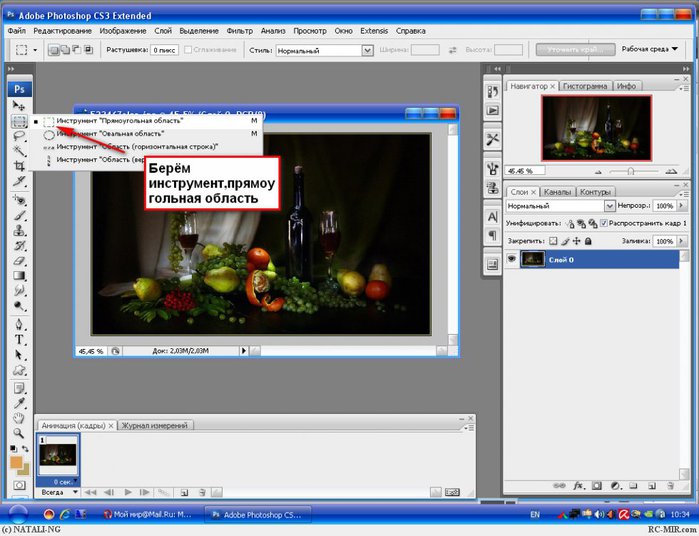This screenshot has height=536, width=699.
Task: Select the Pen tool
Action: (x=19, y=324)
